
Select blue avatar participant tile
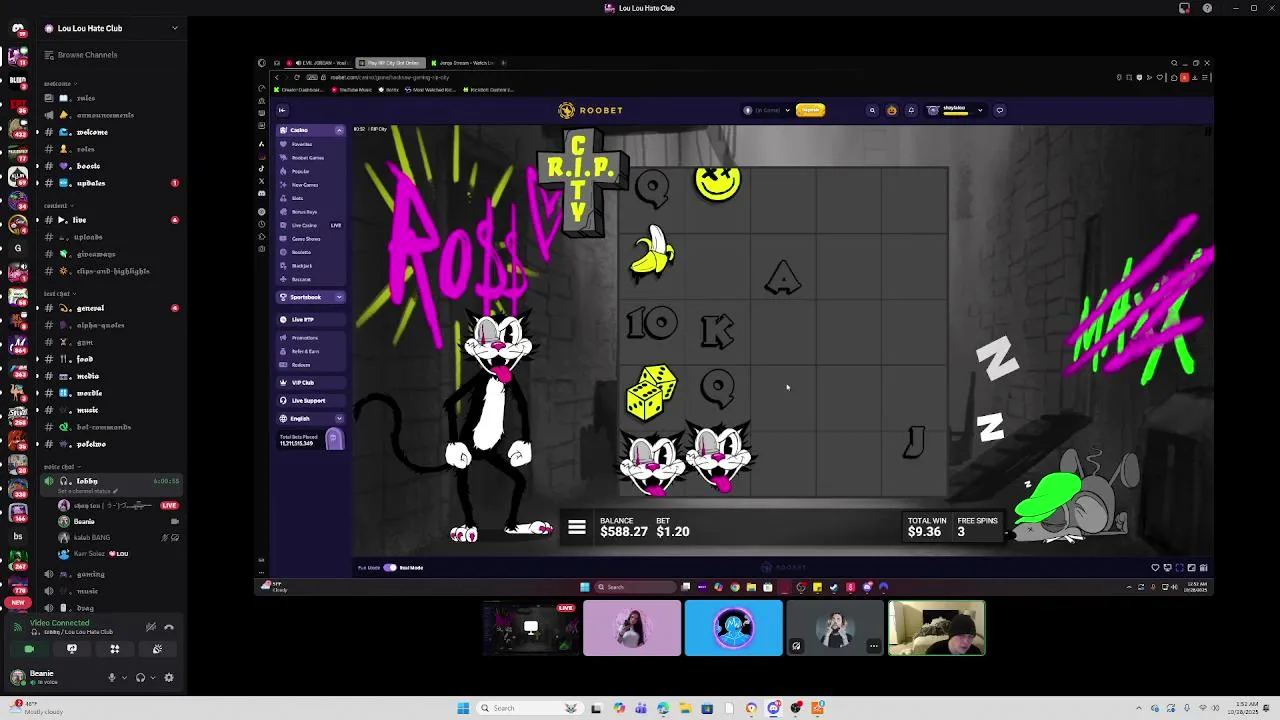733,628
